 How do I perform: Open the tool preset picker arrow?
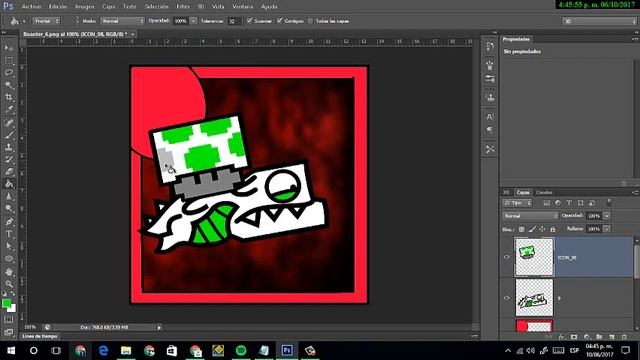[x=24, y=21]
